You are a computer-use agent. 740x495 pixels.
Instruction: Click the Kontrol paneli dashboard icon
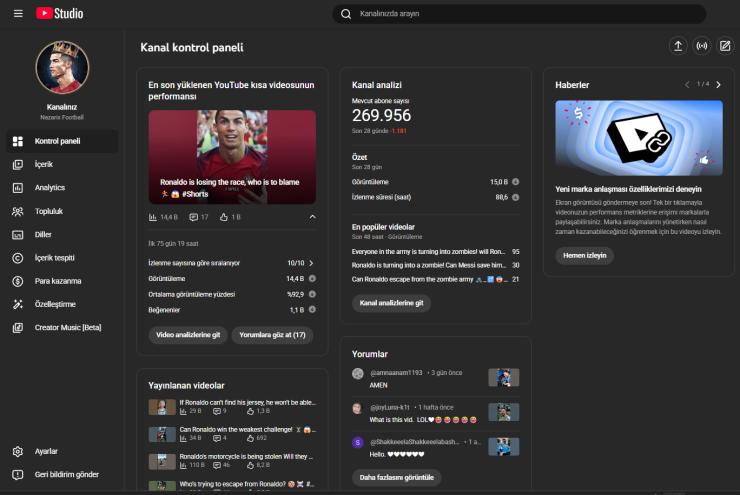pos(18,141)
